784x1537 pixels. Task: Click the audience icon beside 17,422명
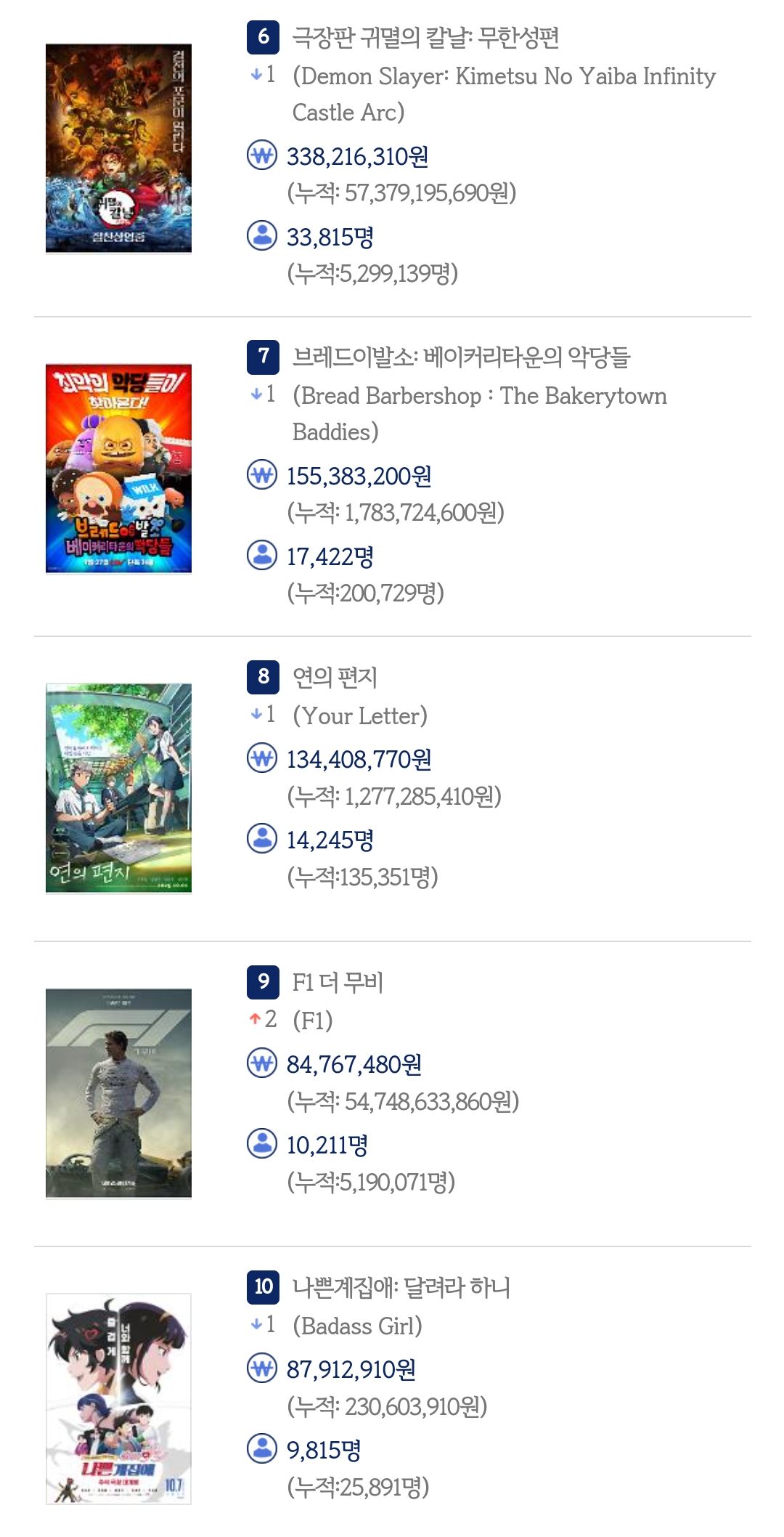point(262,555)
